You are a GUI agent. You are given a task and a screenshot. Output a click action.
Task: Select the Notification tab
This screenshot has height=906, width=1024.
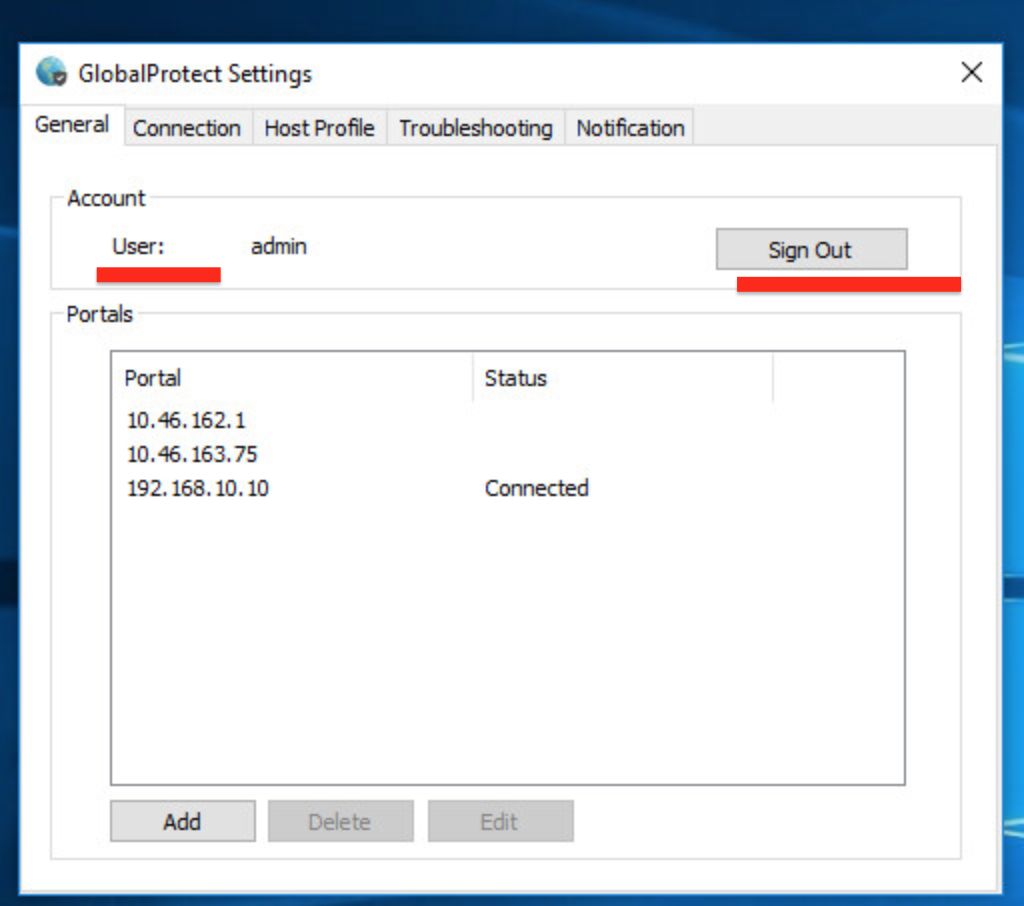pyautogui.click(x=630, y=128)
